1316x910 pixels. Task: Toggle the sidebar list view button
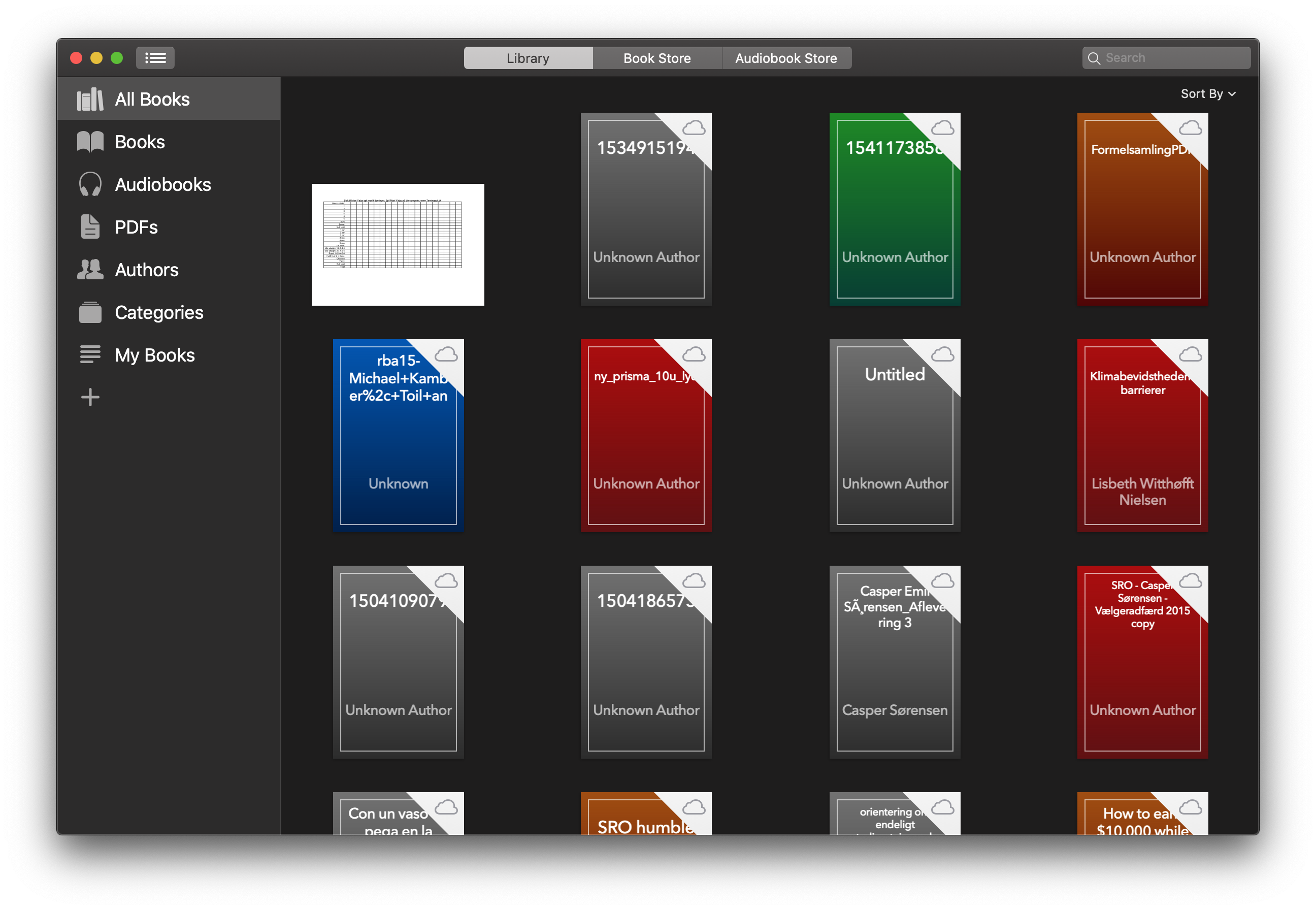155,57
